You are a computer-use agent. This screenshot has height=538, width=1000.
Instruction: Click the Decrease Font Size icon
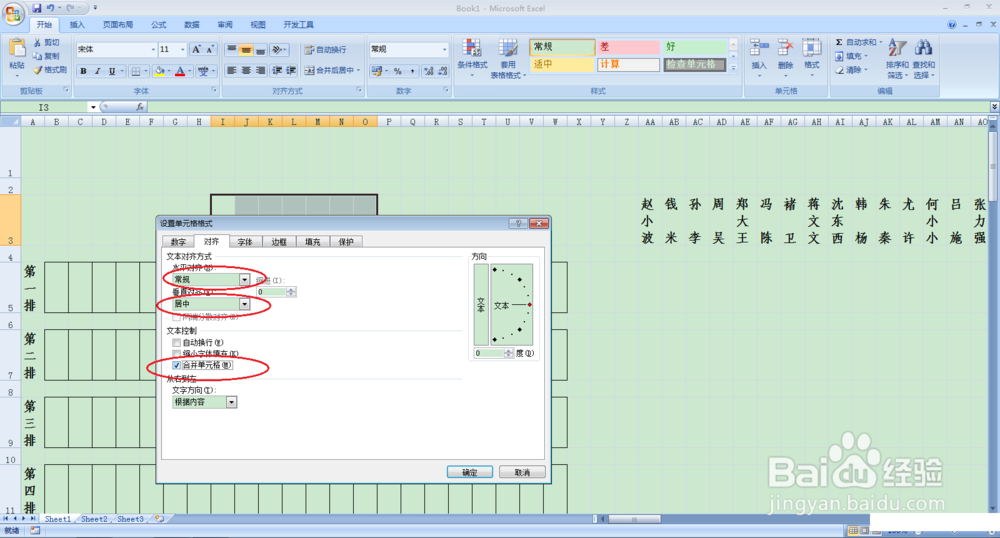click(209, 49)
